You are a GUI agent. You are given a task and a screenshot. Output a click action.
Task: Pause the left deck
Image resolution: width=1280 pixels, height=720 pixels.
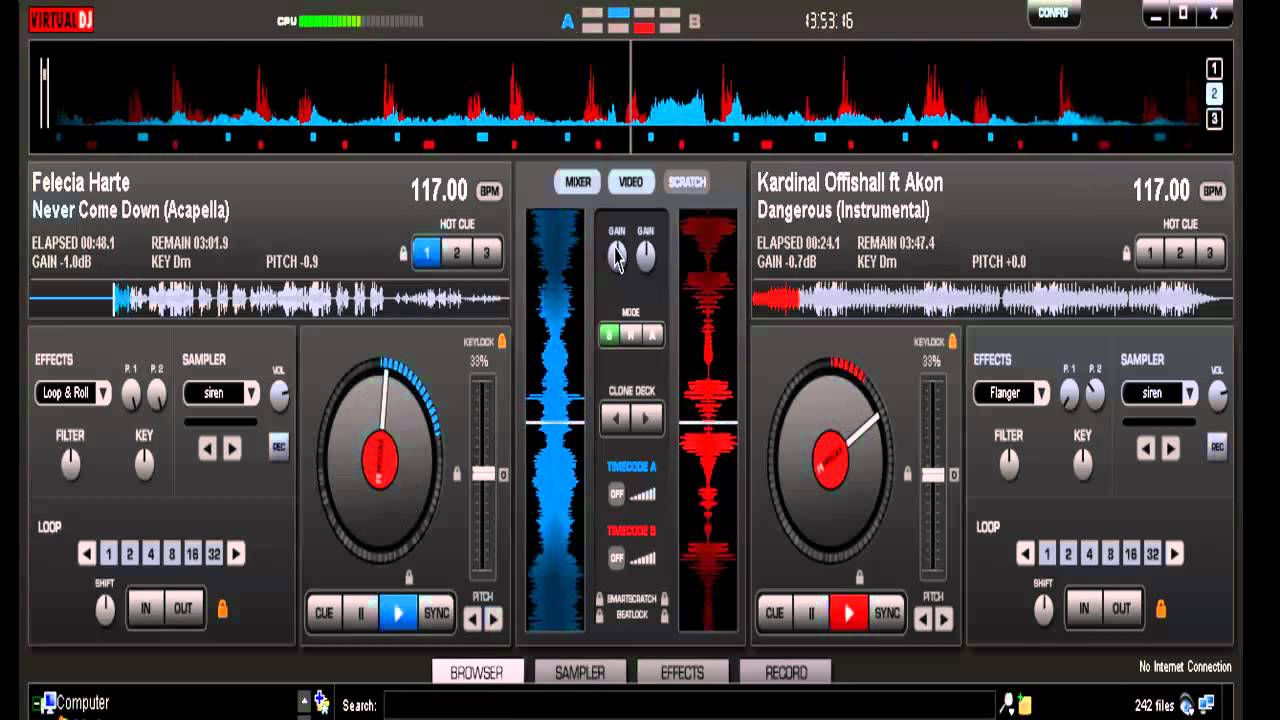pyautogui.click(x=361, y=613)
